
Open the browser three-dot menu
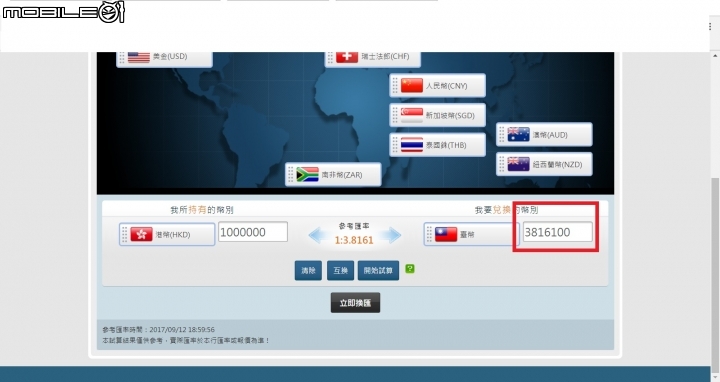pyautogui.click(x=710, y=27)
